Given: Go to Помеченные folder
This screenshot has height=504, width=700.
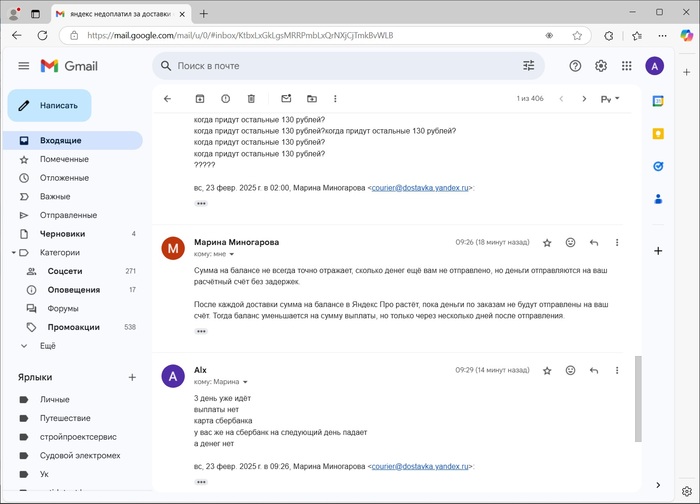Looking at the screenshot, I should 64,160.
